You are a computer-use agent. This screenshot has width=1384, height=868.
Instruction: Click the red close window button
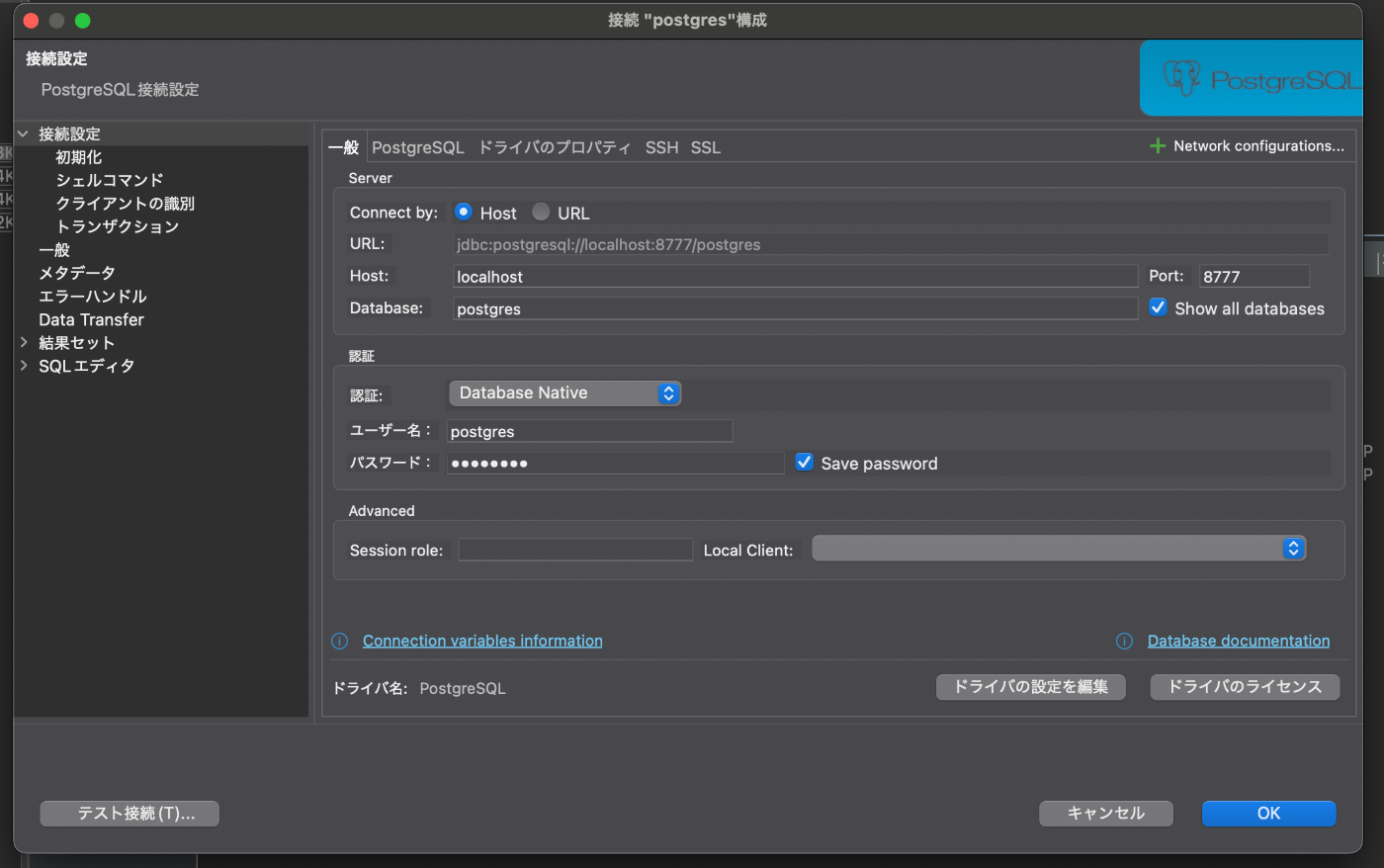click(x=31, y=20)
